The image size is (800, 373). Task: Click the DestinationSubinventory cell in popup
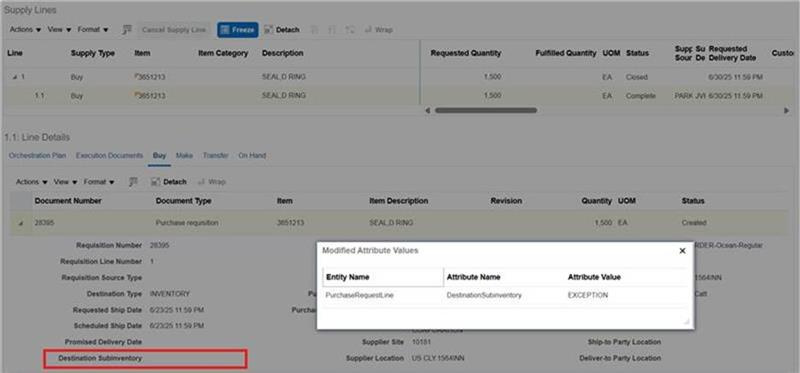tap(484, 295)
